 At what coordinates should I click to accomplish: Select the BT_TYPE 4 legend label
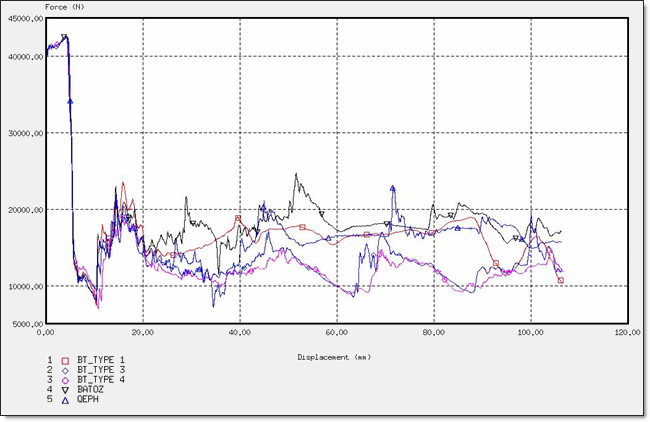[x=101, y=380]
